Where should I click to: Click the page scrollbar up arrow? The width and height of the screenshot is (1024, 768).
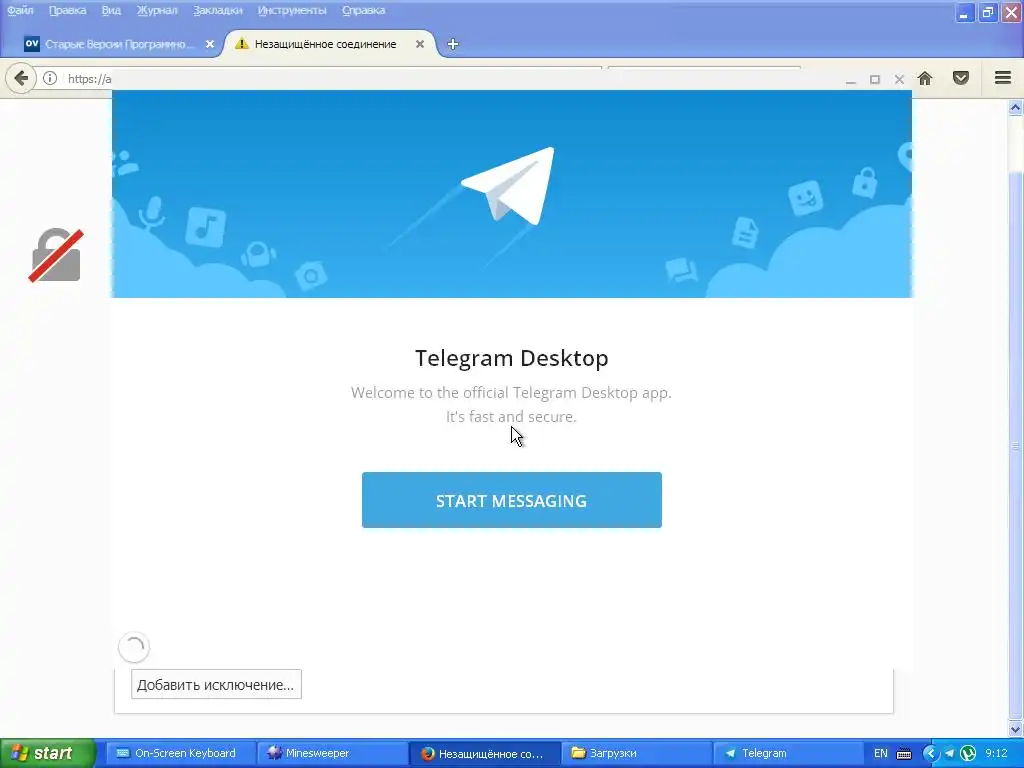pyautogui.click(x=1015, y=108)
